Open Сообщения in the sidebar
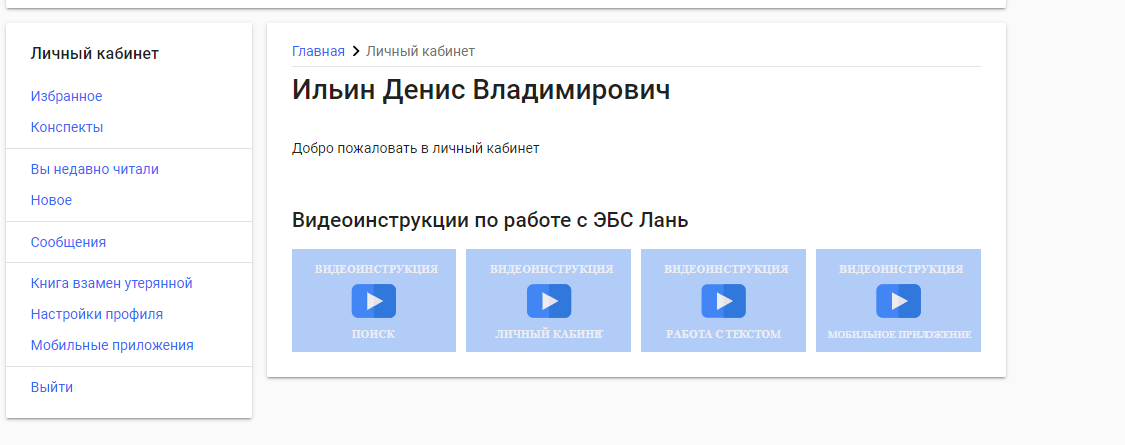This screenshot has width=1125, height=445. 68,242
